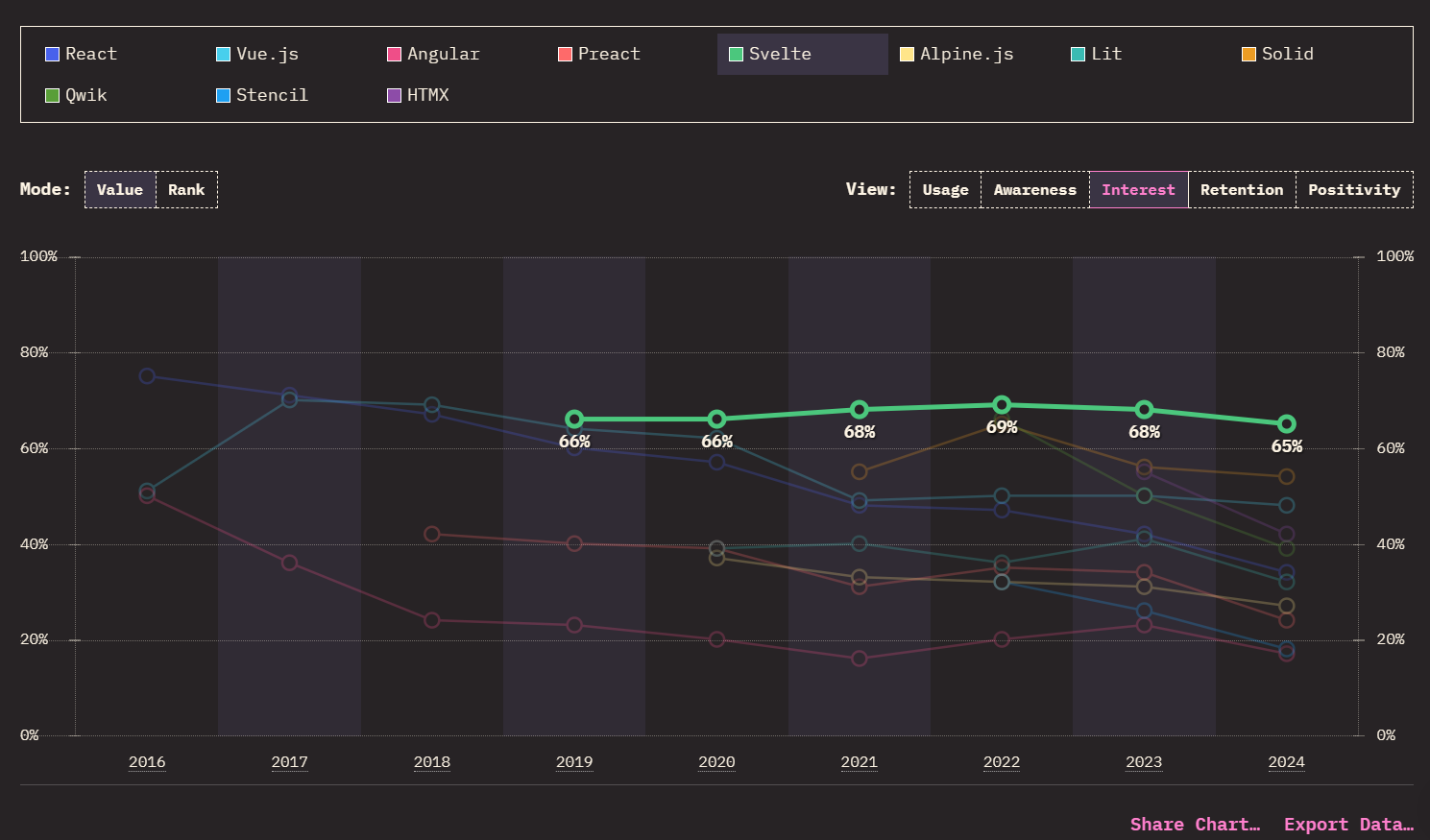
Task: Click the 2017 data point near 36%
Action: click(x=289, y=563)
